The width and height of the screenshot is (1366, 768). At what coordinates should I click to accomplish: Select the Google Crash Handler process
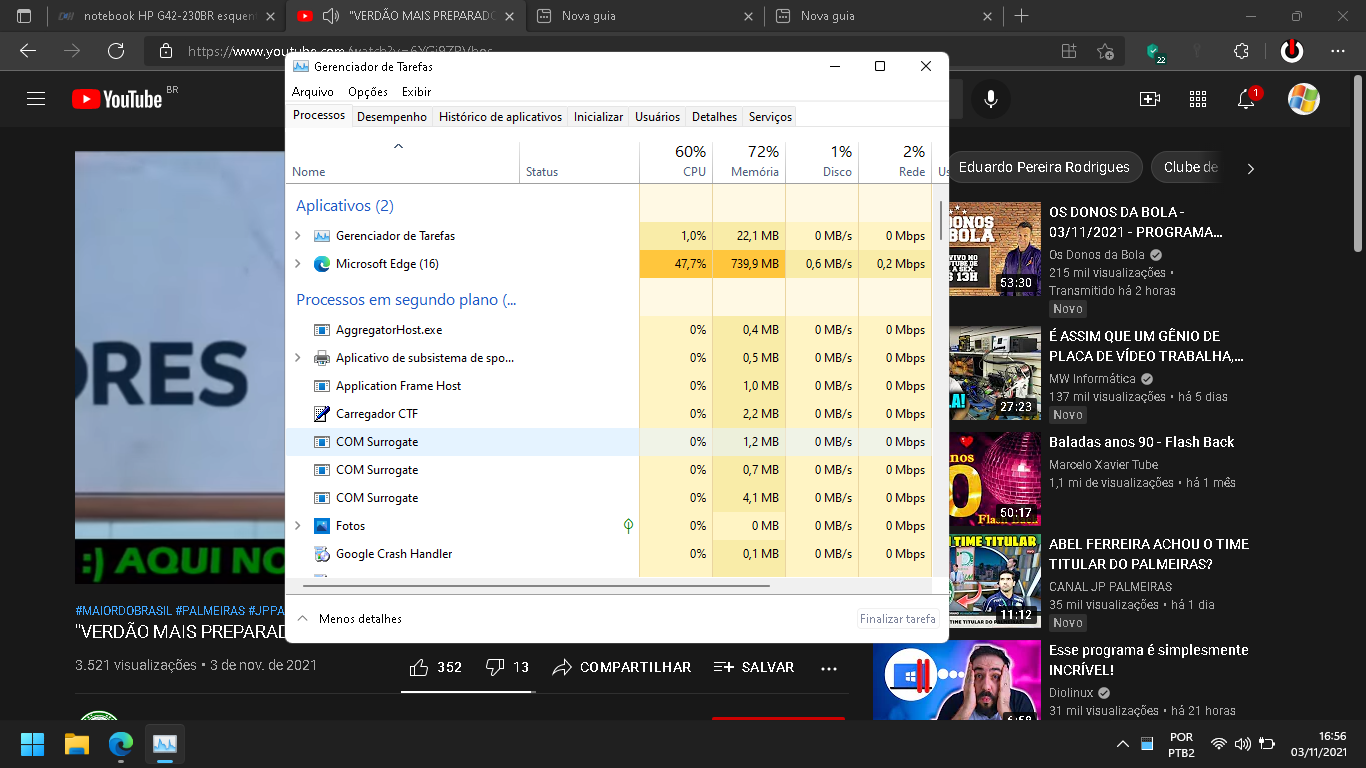pyautogui.click(x=608, y=554)
